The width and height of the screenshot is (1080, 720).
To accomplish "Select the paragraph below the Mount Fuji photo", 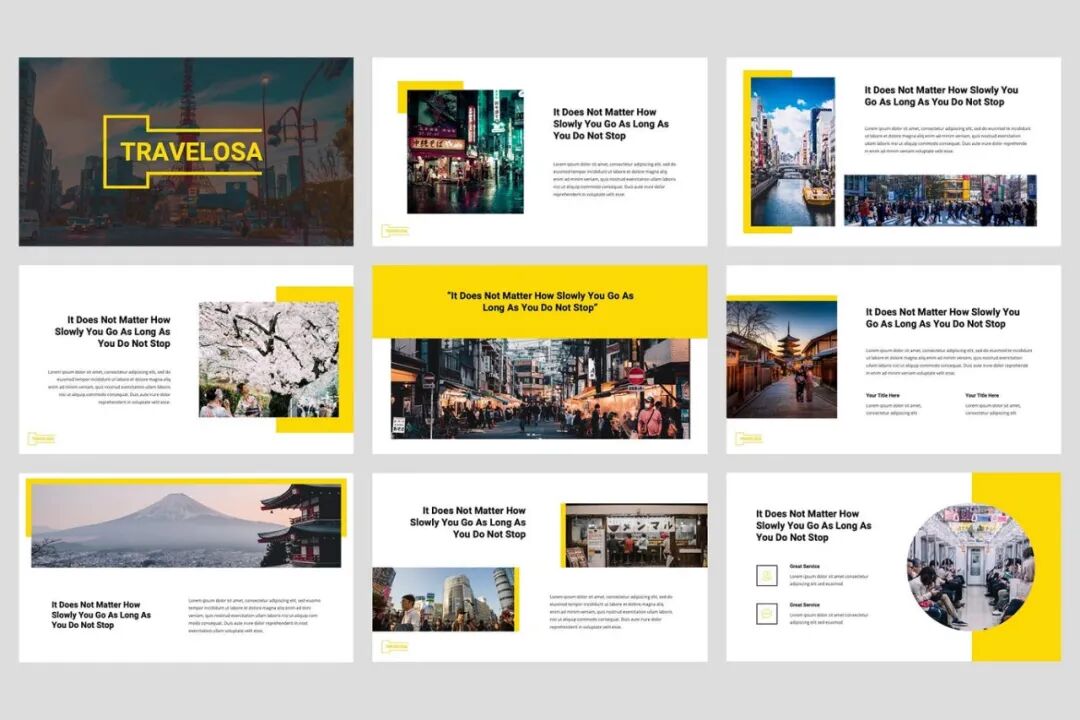I will pyautogui.click(x=254, y=615).
